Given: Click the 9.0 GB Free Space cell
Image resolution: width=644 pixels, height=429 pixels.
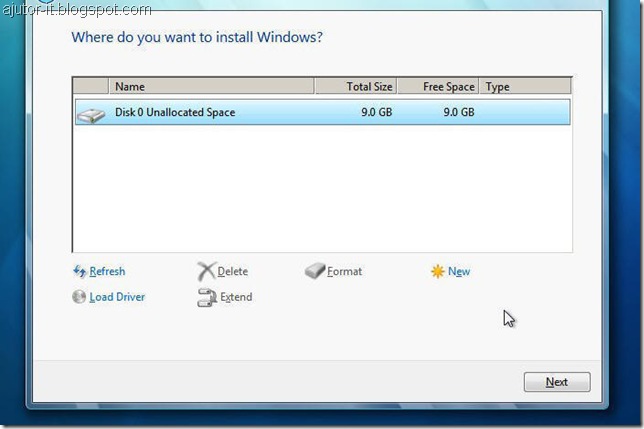Looking at the screenshot, I should (x=459, y=112).
